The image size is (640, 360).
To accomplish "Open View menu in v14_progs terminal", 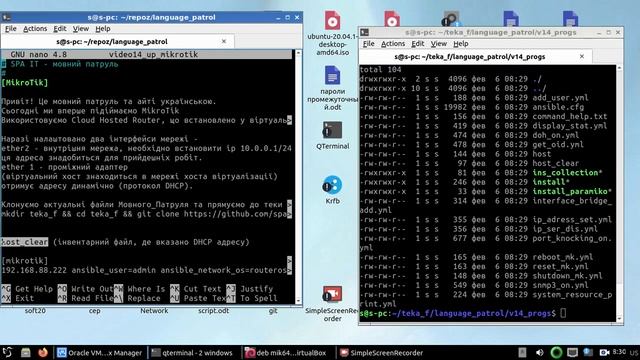I will 438,44.
